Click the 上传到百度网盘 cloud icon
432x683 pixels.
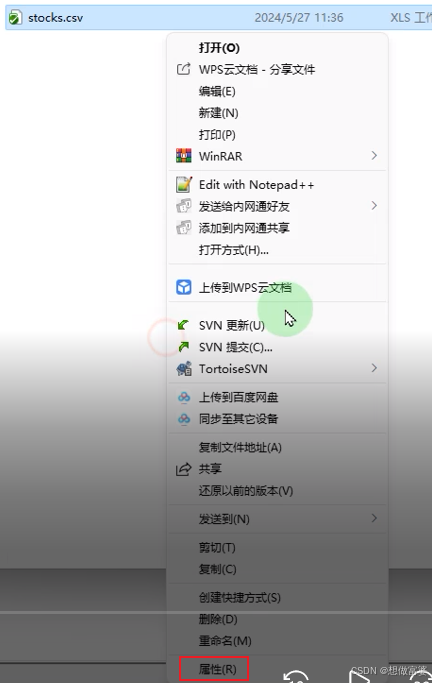(x=184, y=397)
